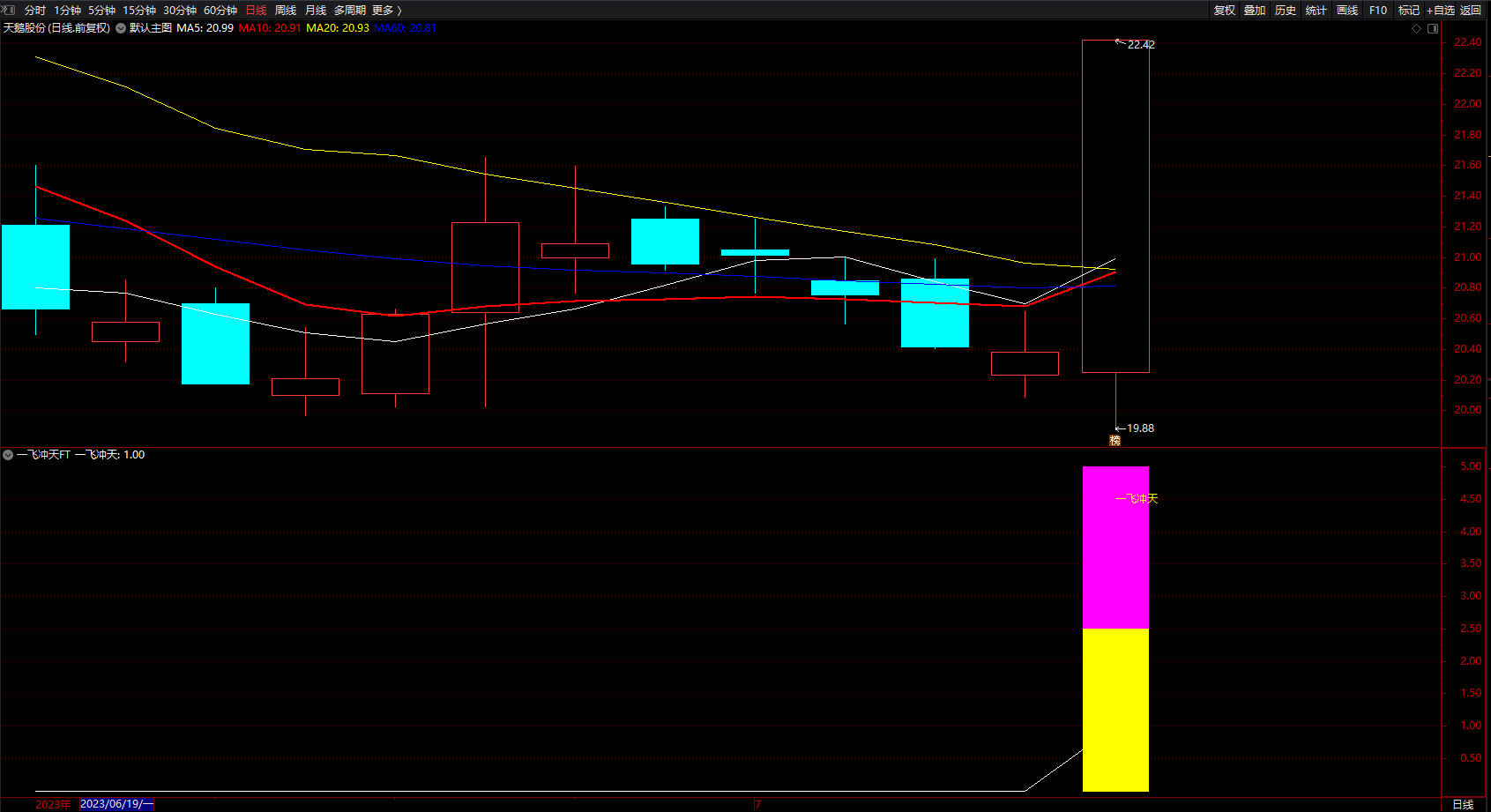Click the magenta 一飞冲天 signal bar
This screenshot has width=1491, height=812.
click(1115, 548)
